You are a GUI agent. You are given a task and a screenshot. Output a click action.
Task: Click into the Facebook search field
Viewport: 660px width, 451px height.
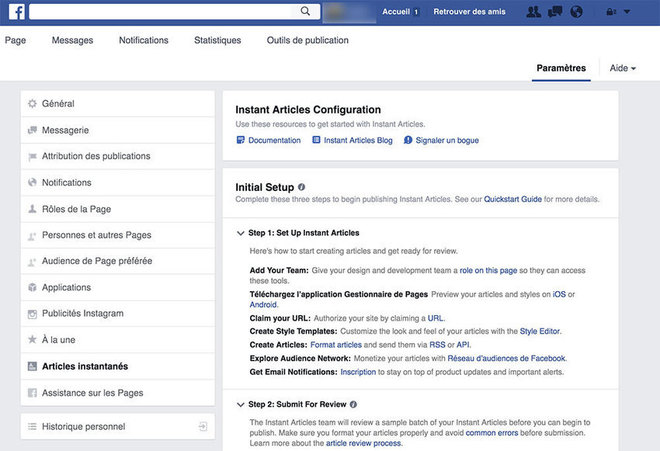point(160,11)
